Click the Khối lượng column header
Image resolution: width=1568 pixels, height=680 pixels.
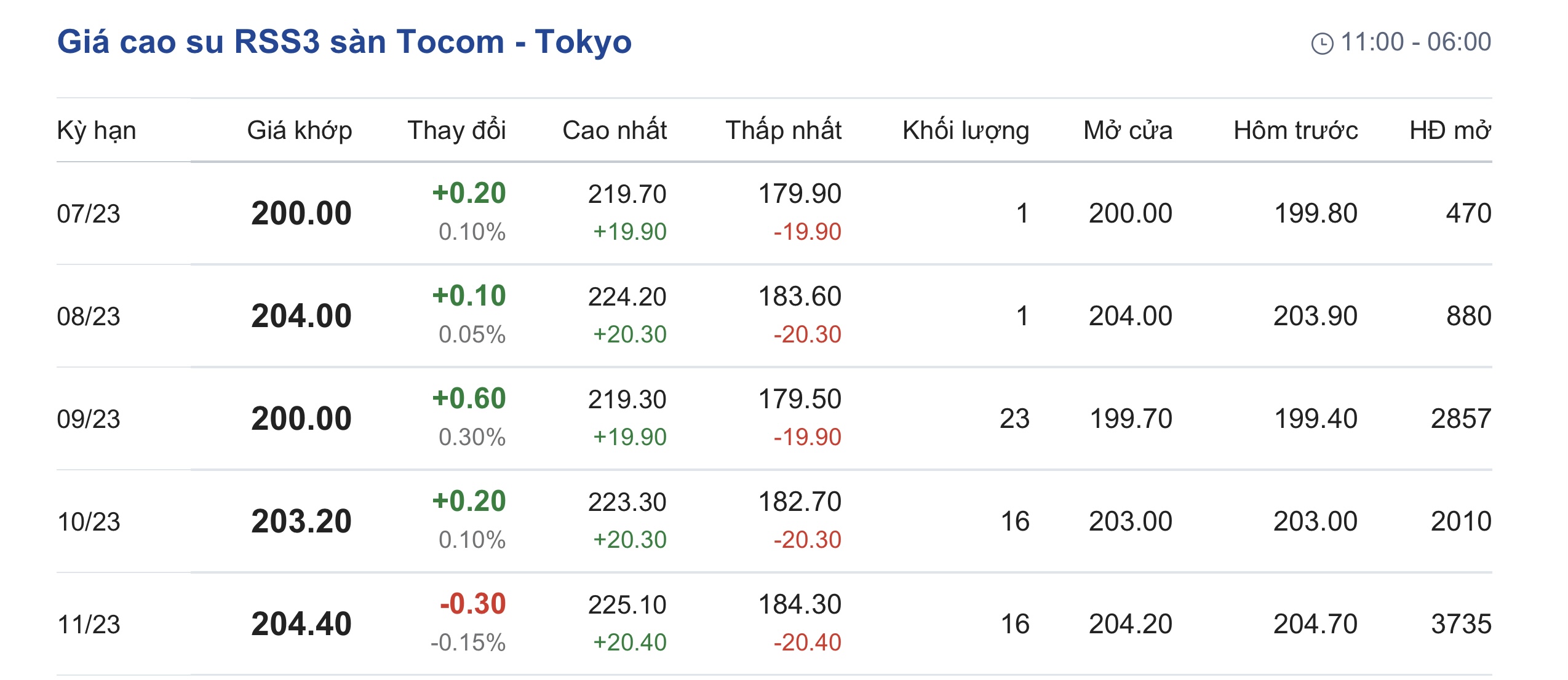coord(966,130)
